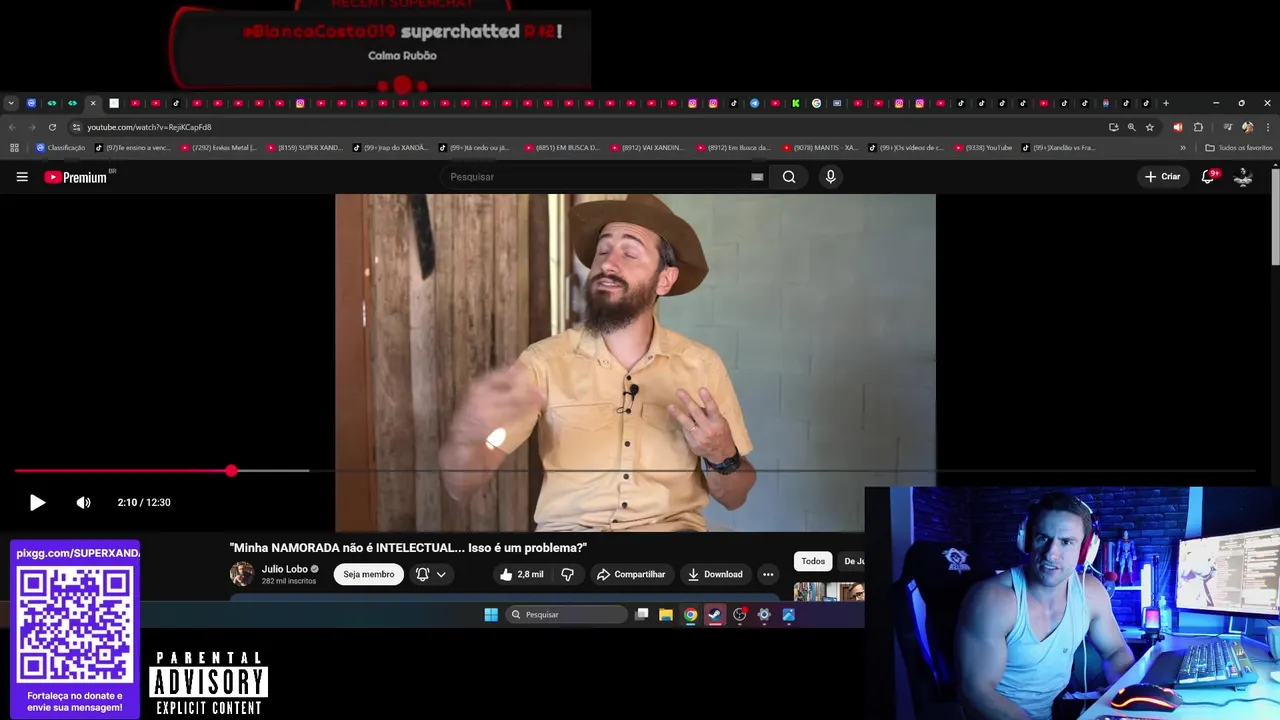The image size is (1280, 720).
Task: Open the "(8851) EM BUSCA D..." bookmark
Action: (x=562, y=148)
